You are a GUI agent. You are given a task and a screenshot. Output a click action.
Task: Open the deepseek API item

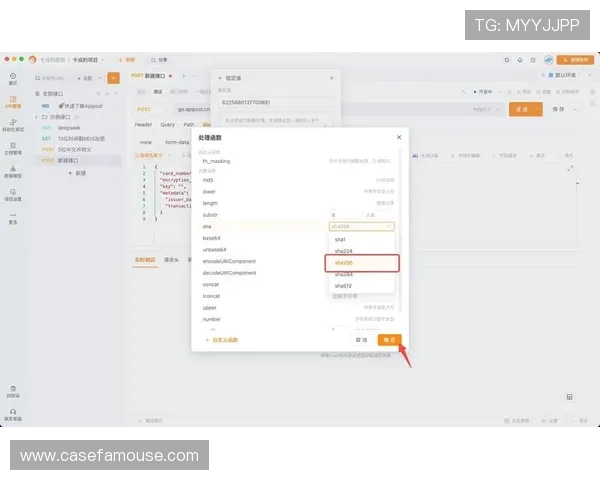click(68, 128)
